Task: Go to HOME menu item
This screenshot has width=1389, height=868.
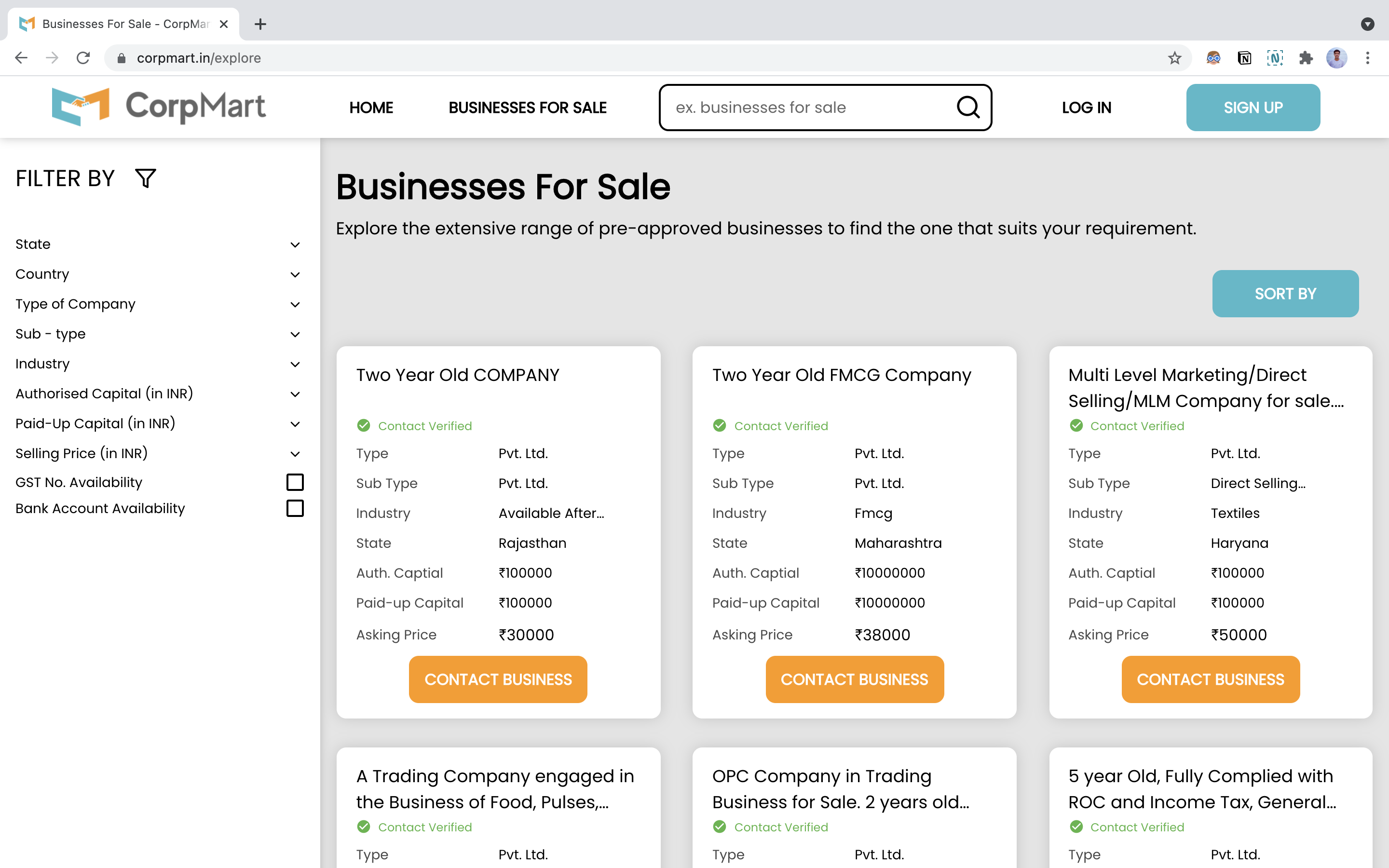Action: (x=371, y=108)
